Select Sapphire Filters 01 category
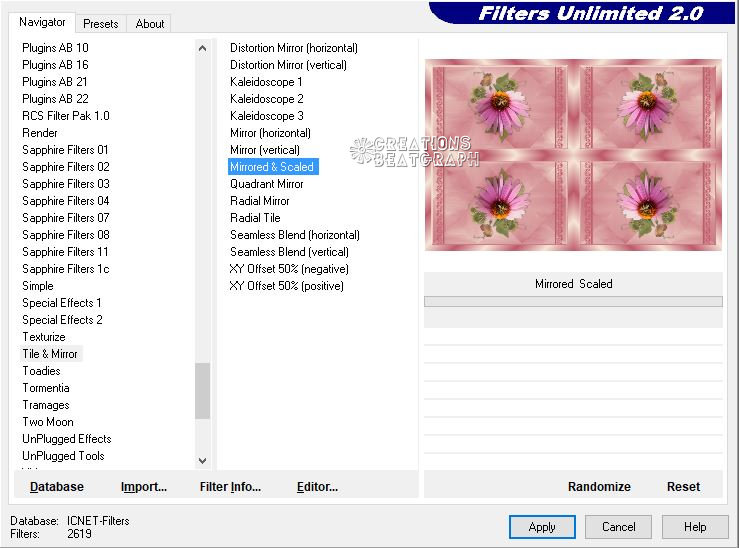The image size is (739, 548). pyautogui.click(x=65, y=150)
